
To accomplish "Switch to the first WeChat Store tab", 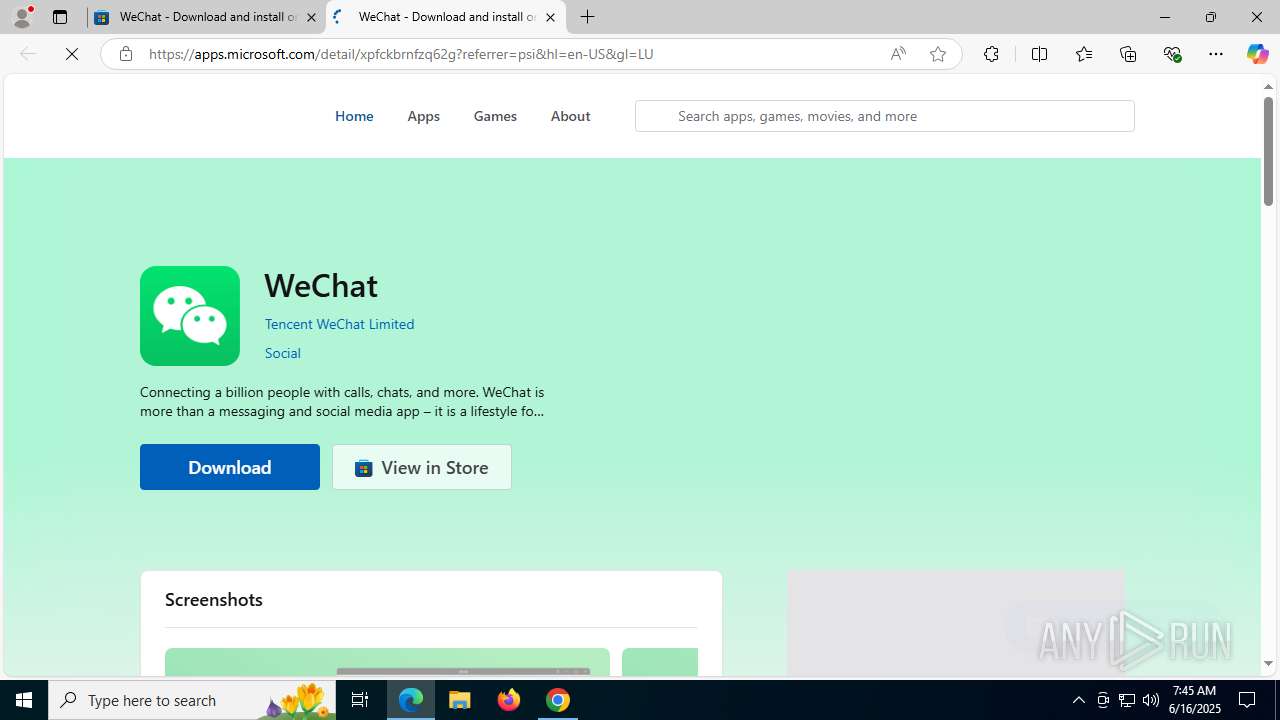I will pyautogui.click(x=206, y=17).
